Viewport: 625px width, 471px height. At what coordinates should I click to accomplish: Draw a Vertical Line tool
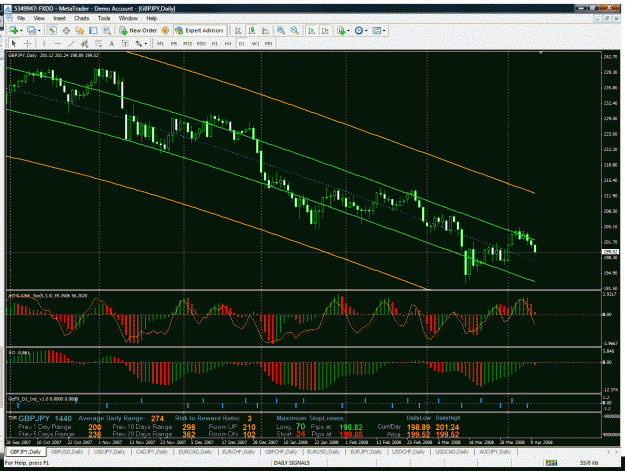[44, 43]
